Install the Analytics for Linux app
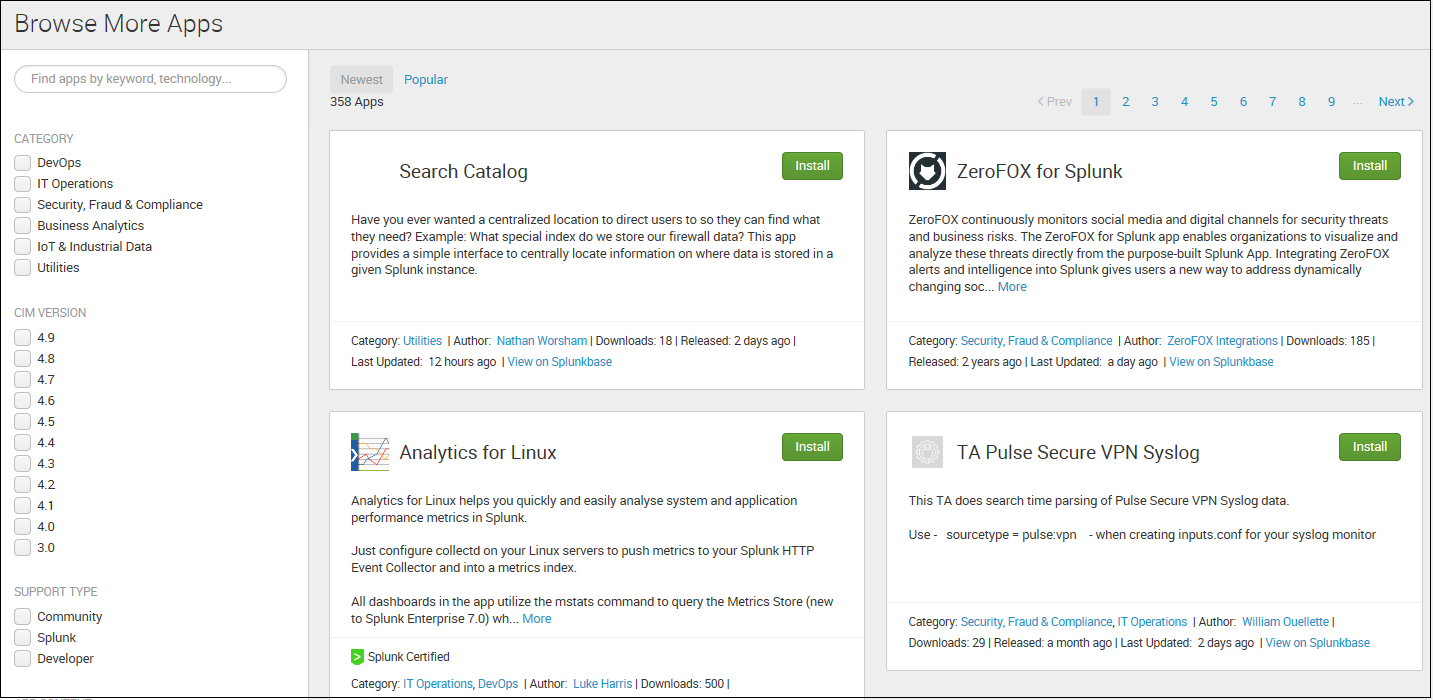1433x700 pixels. coord(812,447)
